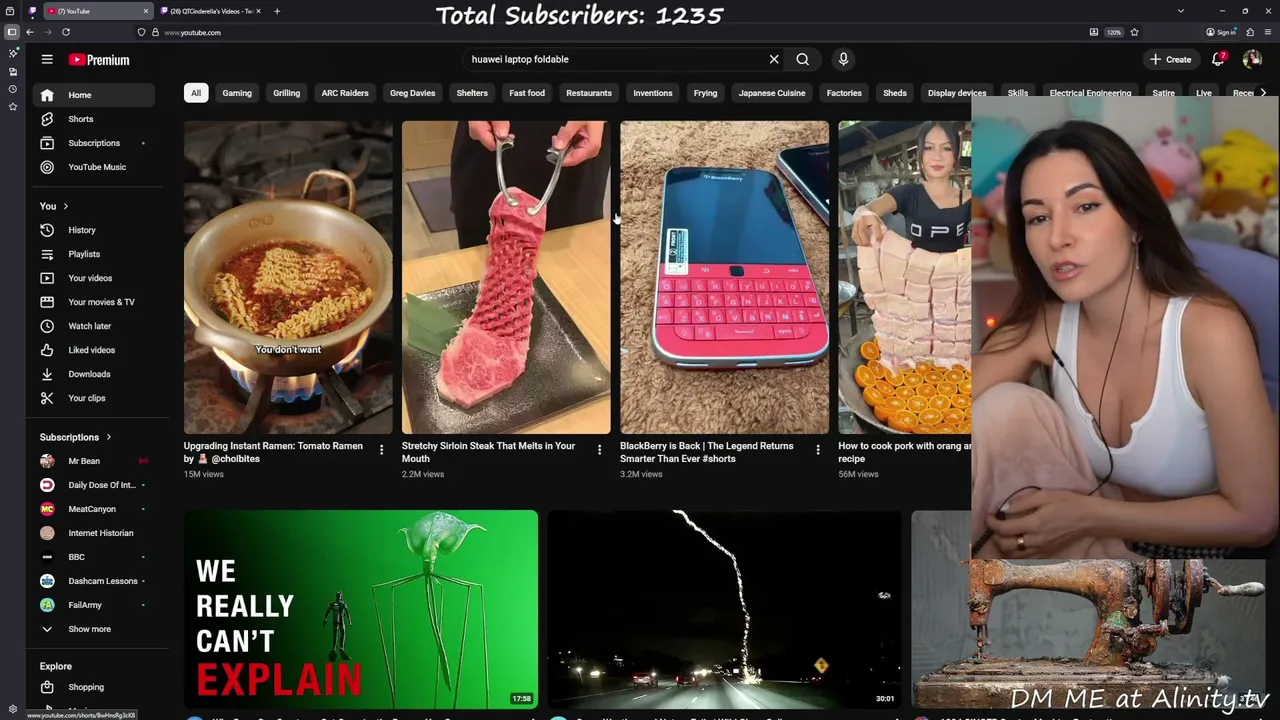The image size is (1280, 720).
Task: Click the magnifying glass search button
Action: pyautogui.click(x=802, y=59)
